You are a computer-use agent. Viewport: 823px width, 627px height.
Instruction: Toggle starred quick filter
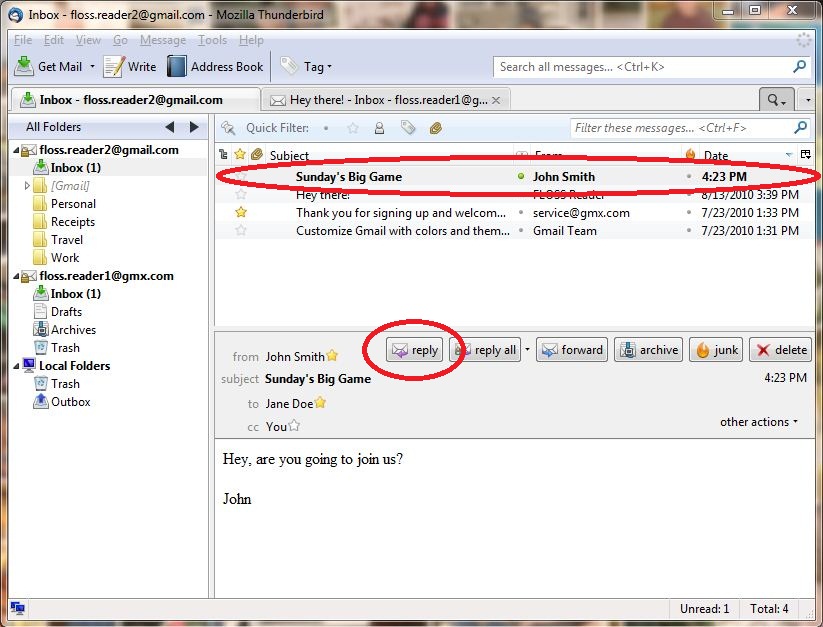(352, 128)
